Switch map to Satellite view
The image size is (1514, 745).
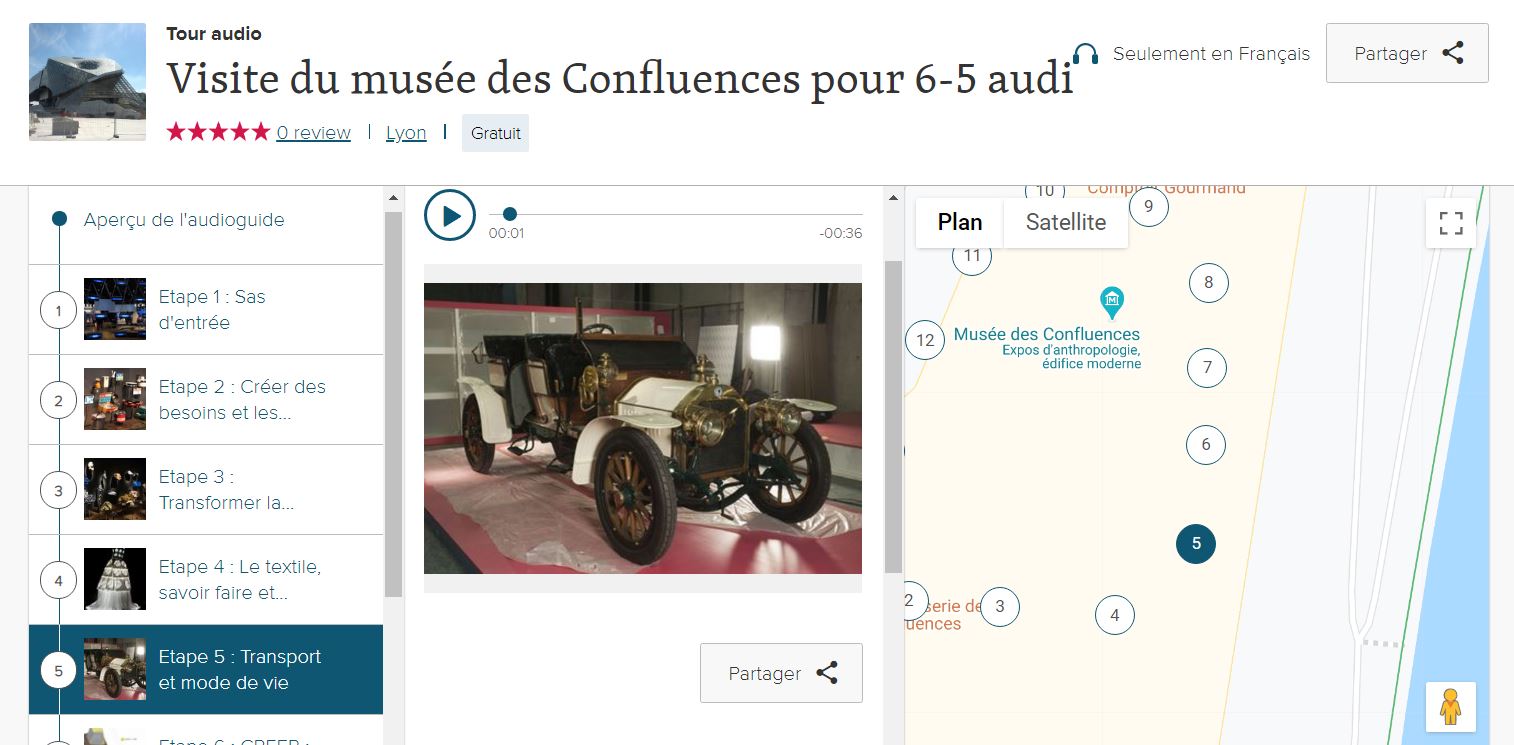point(1065,222)
